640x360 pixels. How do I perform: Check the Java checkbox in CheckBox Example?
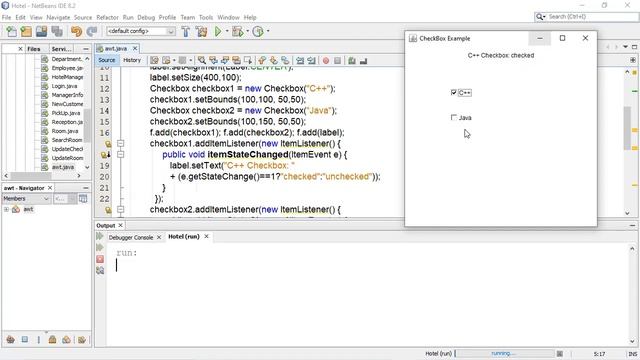point(453,118)
